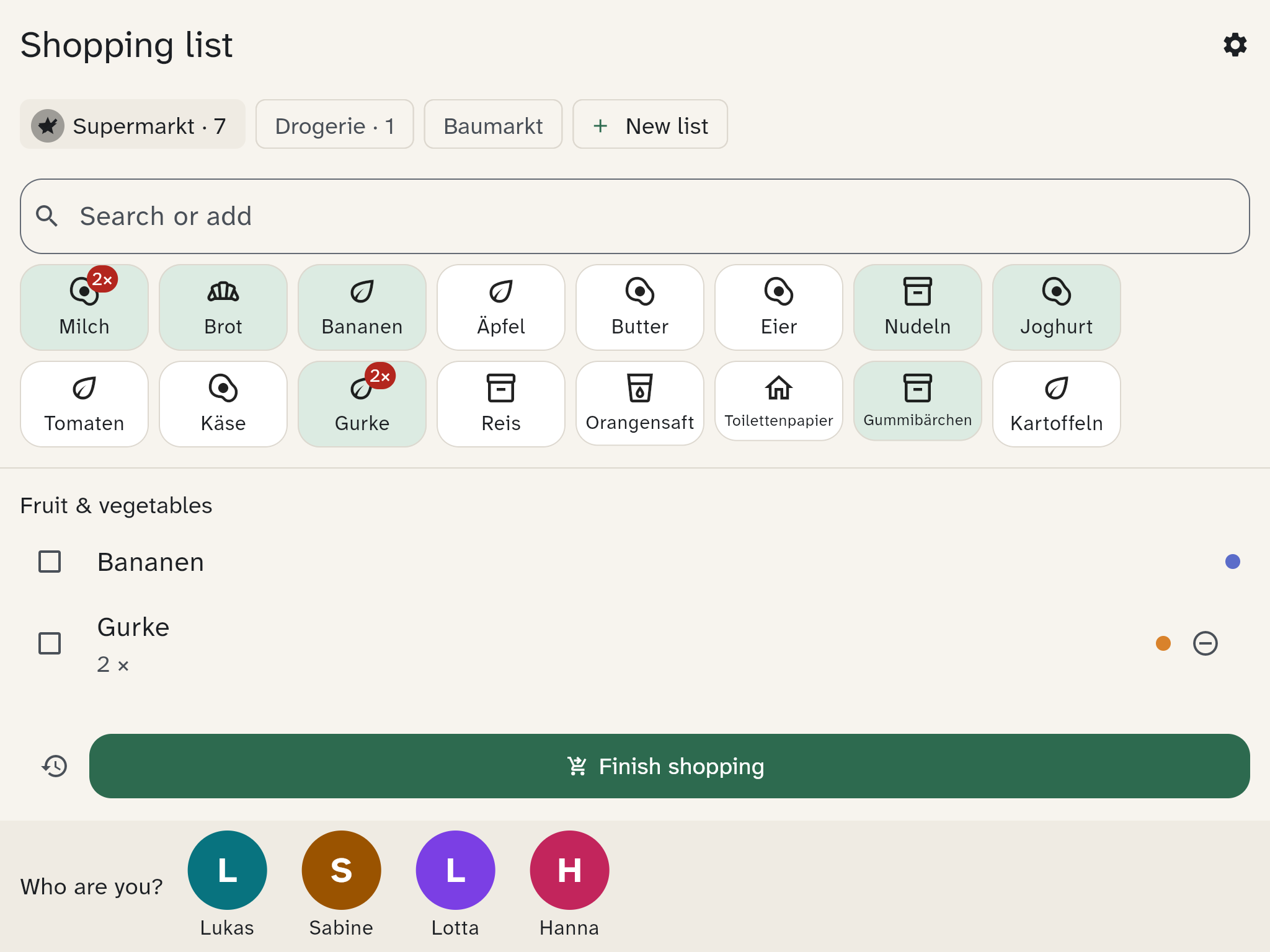Add Eier from the tiles

pyautogui.click(x=779, y=307)
